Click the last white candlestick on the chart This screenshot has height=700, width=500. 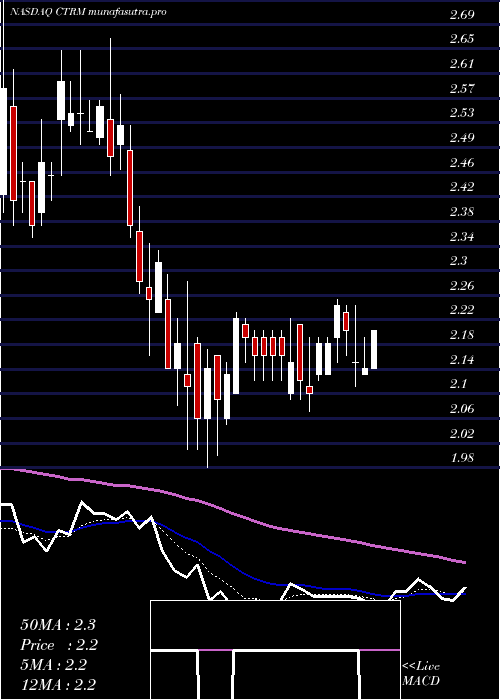tap(374, 350)
